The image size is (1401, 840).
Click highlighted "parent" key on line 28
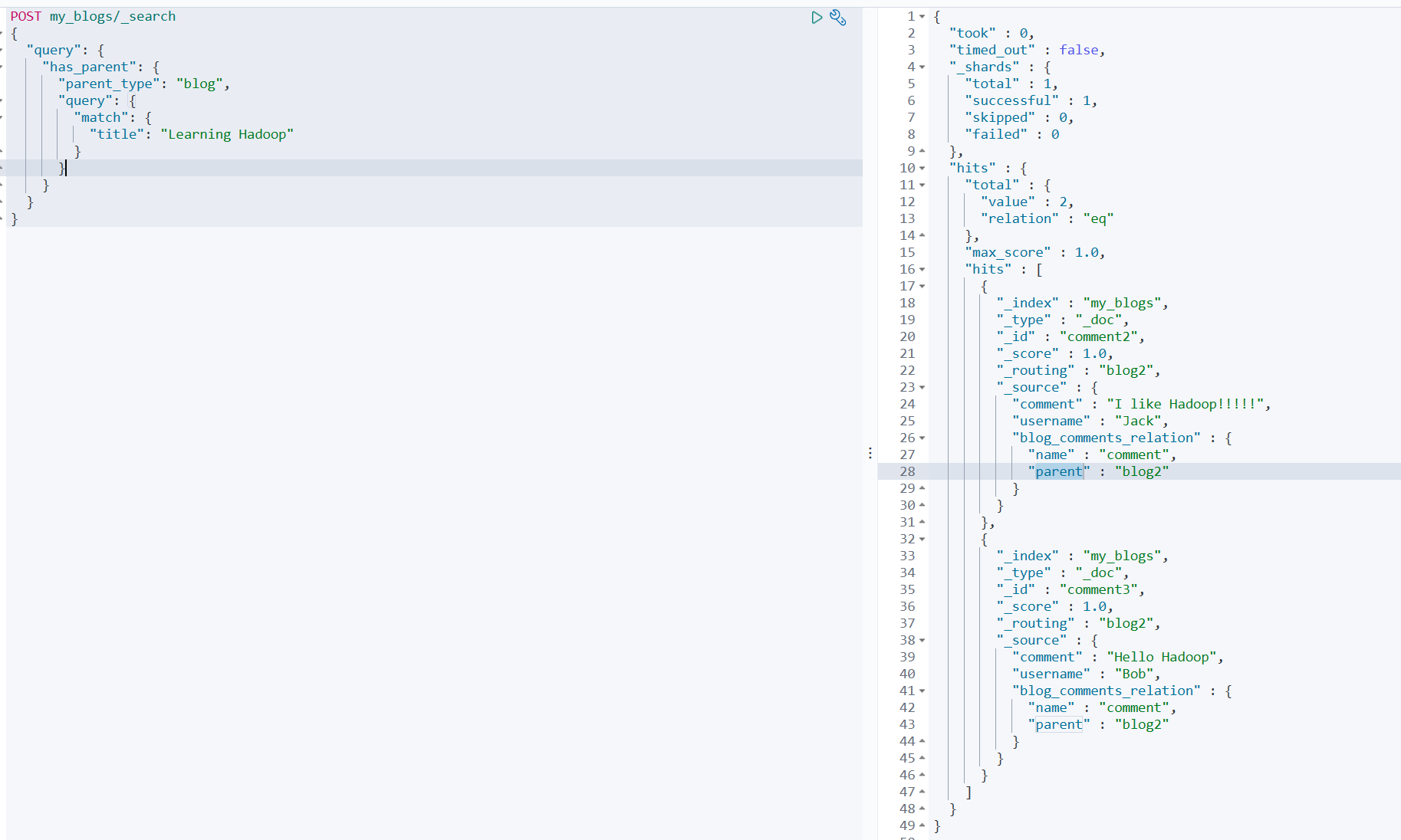pos(1059,471)
